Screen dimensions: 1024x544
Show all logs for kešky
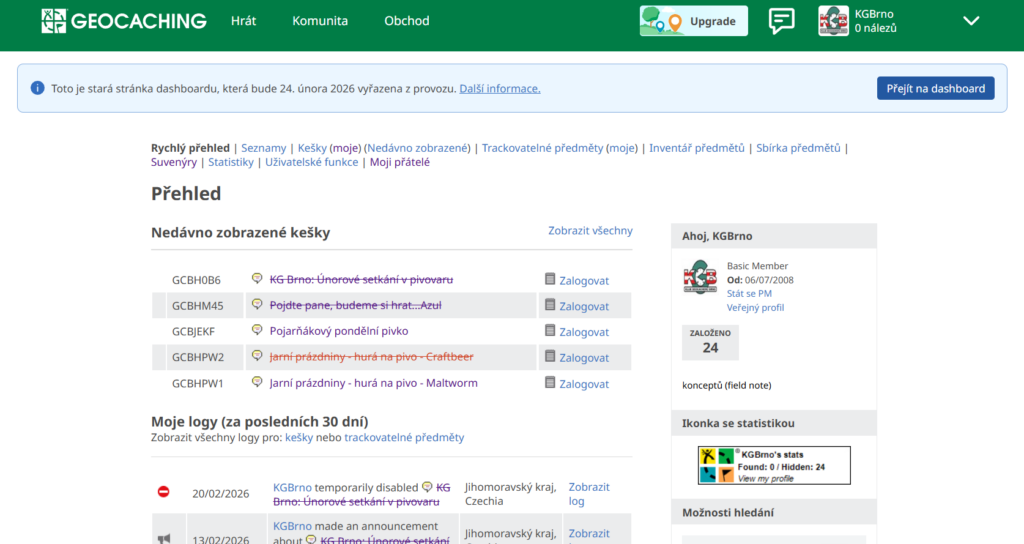pyautogui.click(x=299, y=438)
